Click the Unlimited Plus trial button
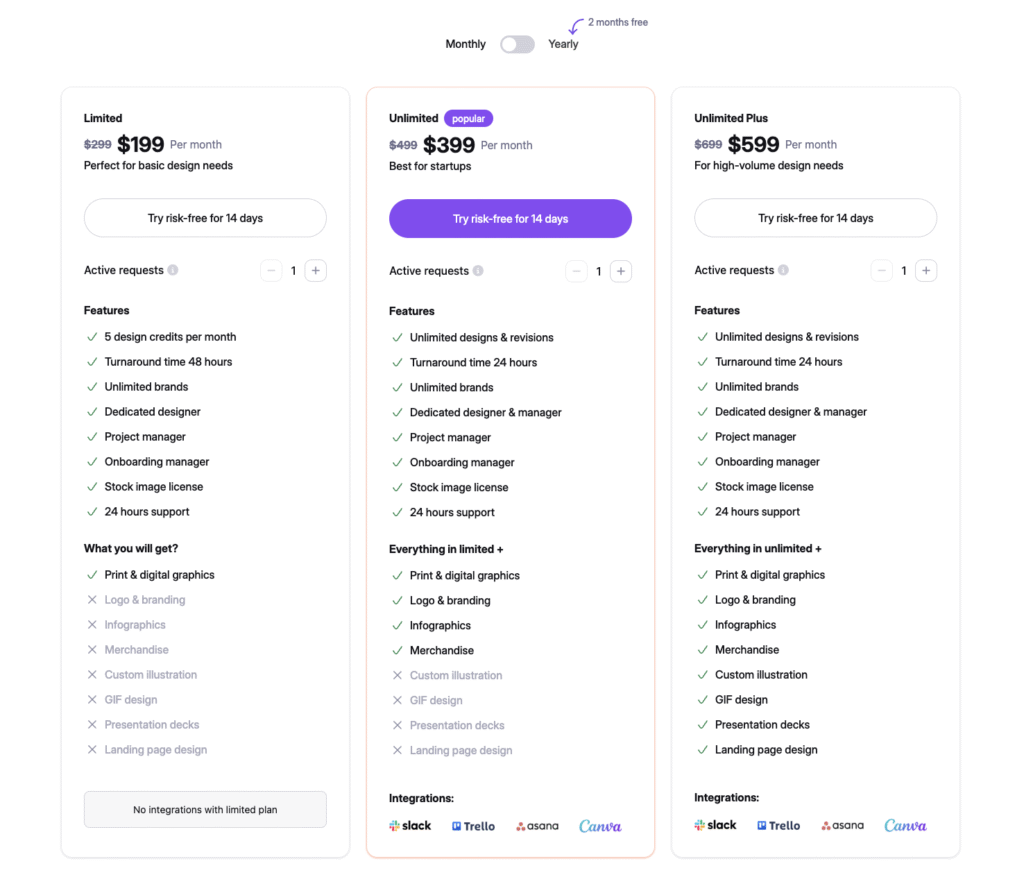The width and height of the screenshot is (1024, 884). click(x=815, y=218)
